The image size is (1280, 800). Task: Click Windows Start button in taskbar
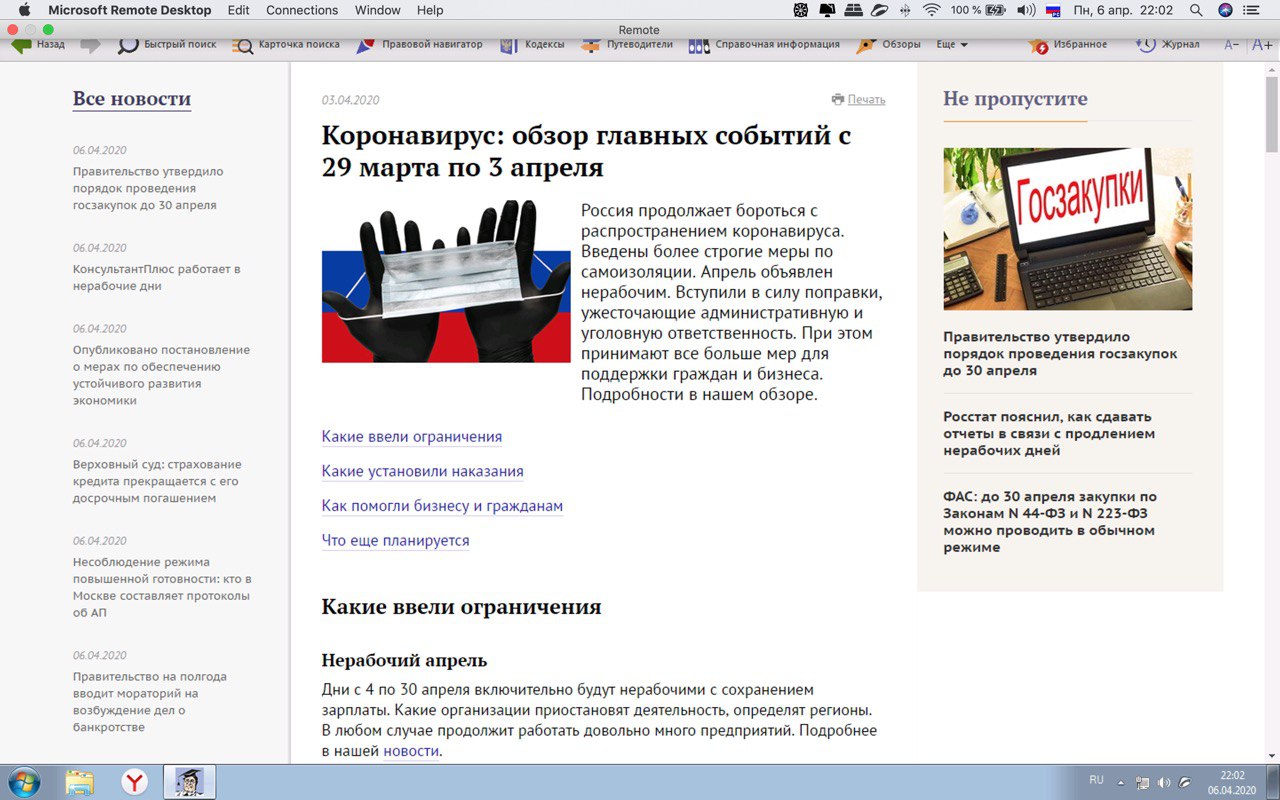click(x=23, y=781)
